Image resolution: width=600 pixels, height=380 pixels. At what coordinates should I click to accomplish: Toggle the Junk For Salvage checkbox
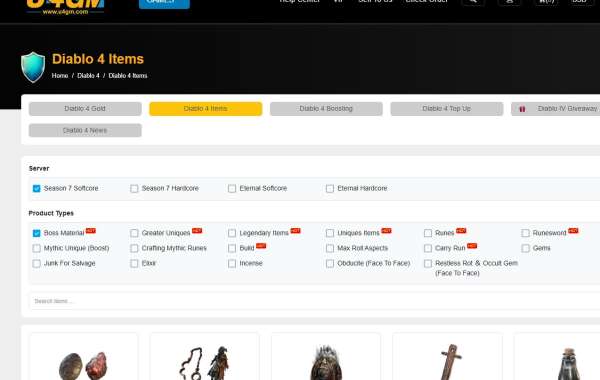(x=37, y=264)
